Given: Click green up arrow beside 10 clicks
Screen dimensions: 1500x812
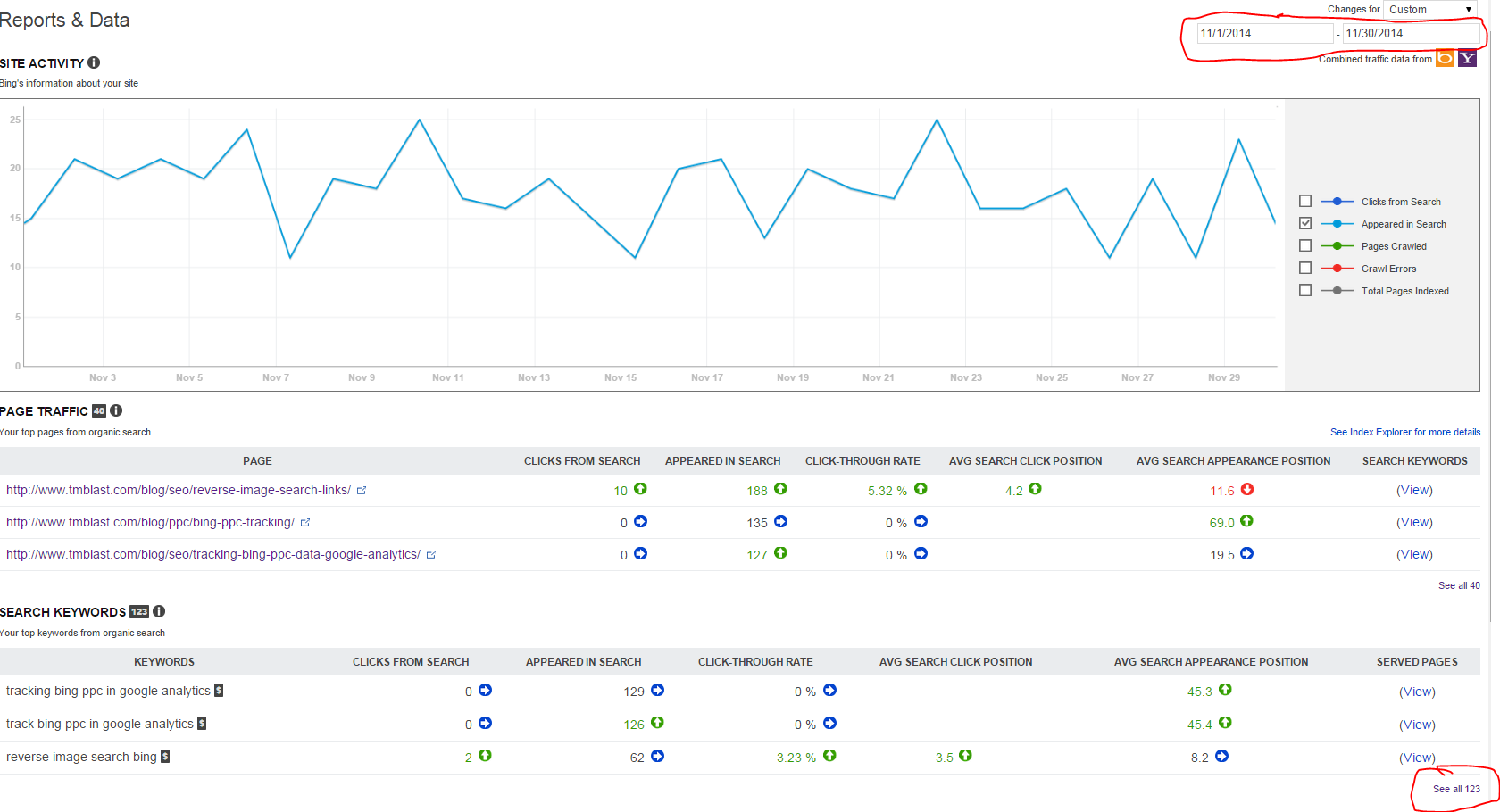Looking at the screenshot, I should pyautogui.click(x=640, y=489).
